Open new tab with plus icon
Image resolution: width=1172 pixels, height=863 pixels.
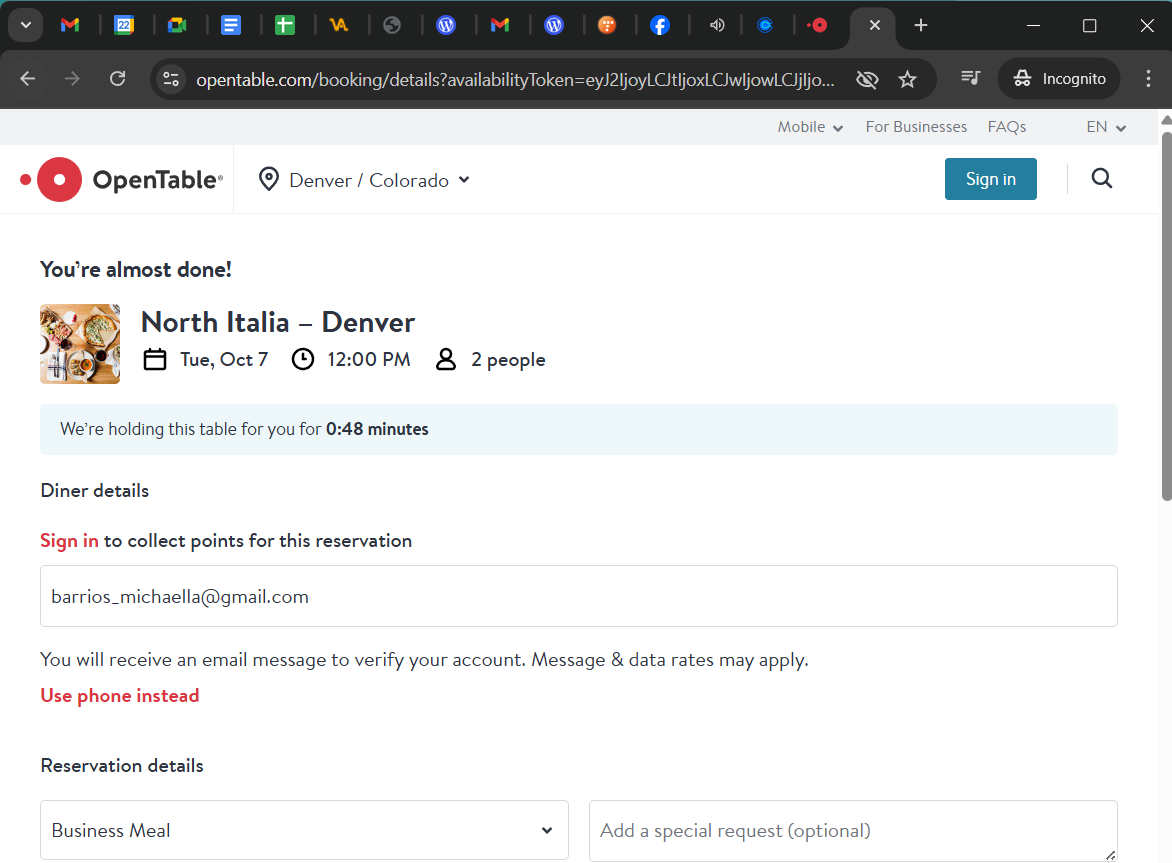click(x=921, y=25)
